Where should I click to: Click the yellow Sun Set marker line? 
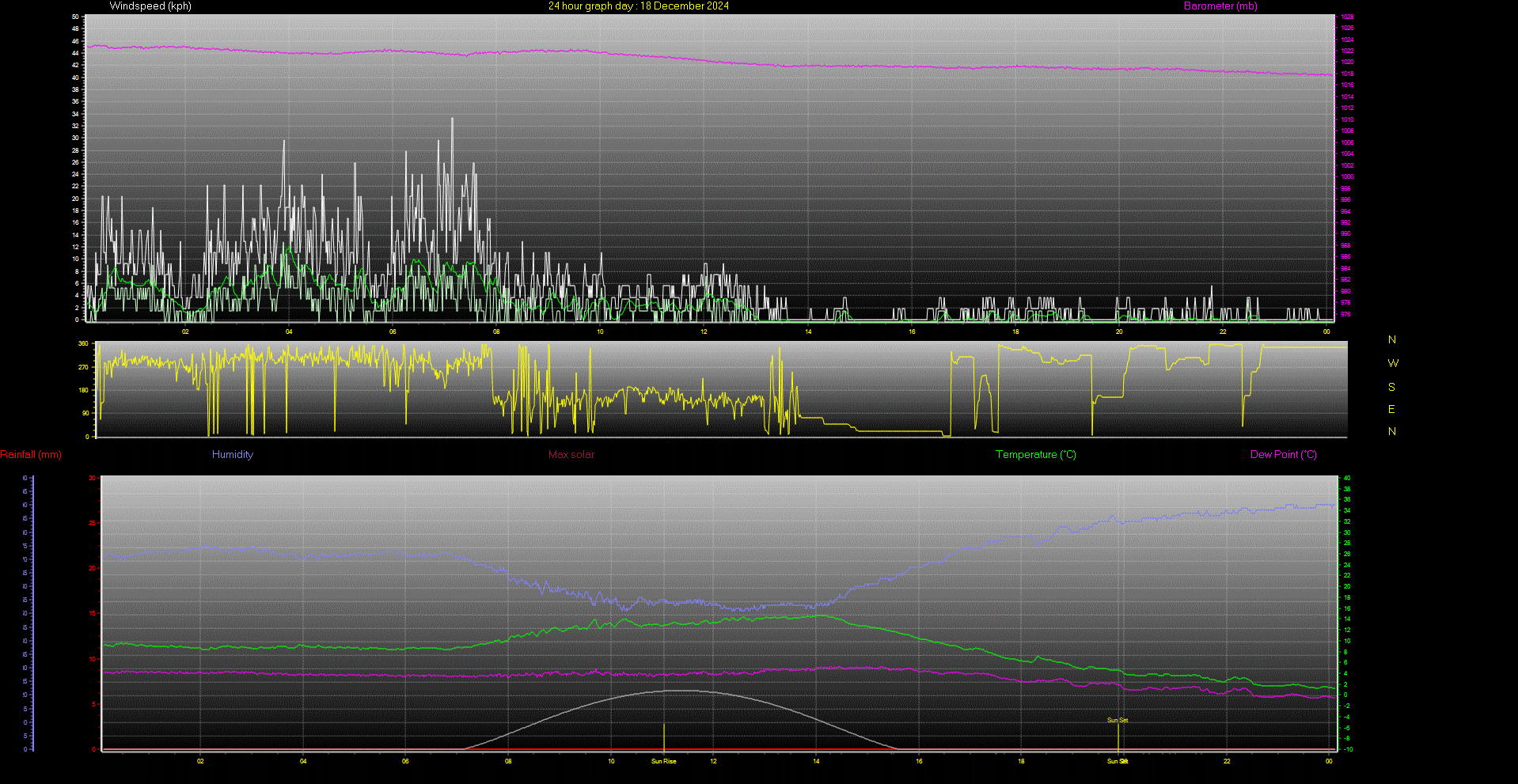point(1118,736)
